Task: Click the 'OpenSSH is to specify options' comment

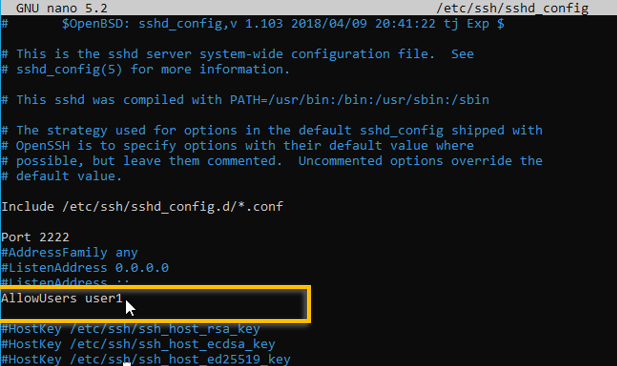Action: [x=237, y=146]
